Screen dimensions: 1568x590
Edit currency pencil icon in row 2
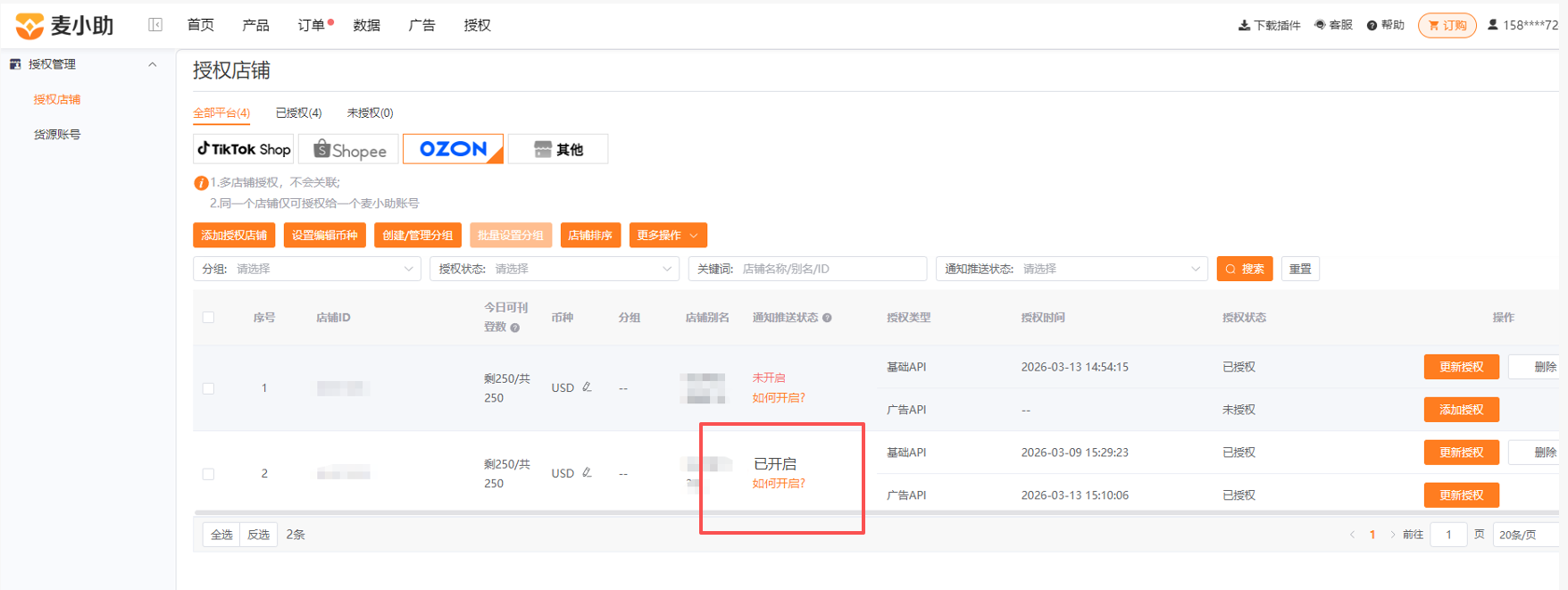tap(587, 473)
